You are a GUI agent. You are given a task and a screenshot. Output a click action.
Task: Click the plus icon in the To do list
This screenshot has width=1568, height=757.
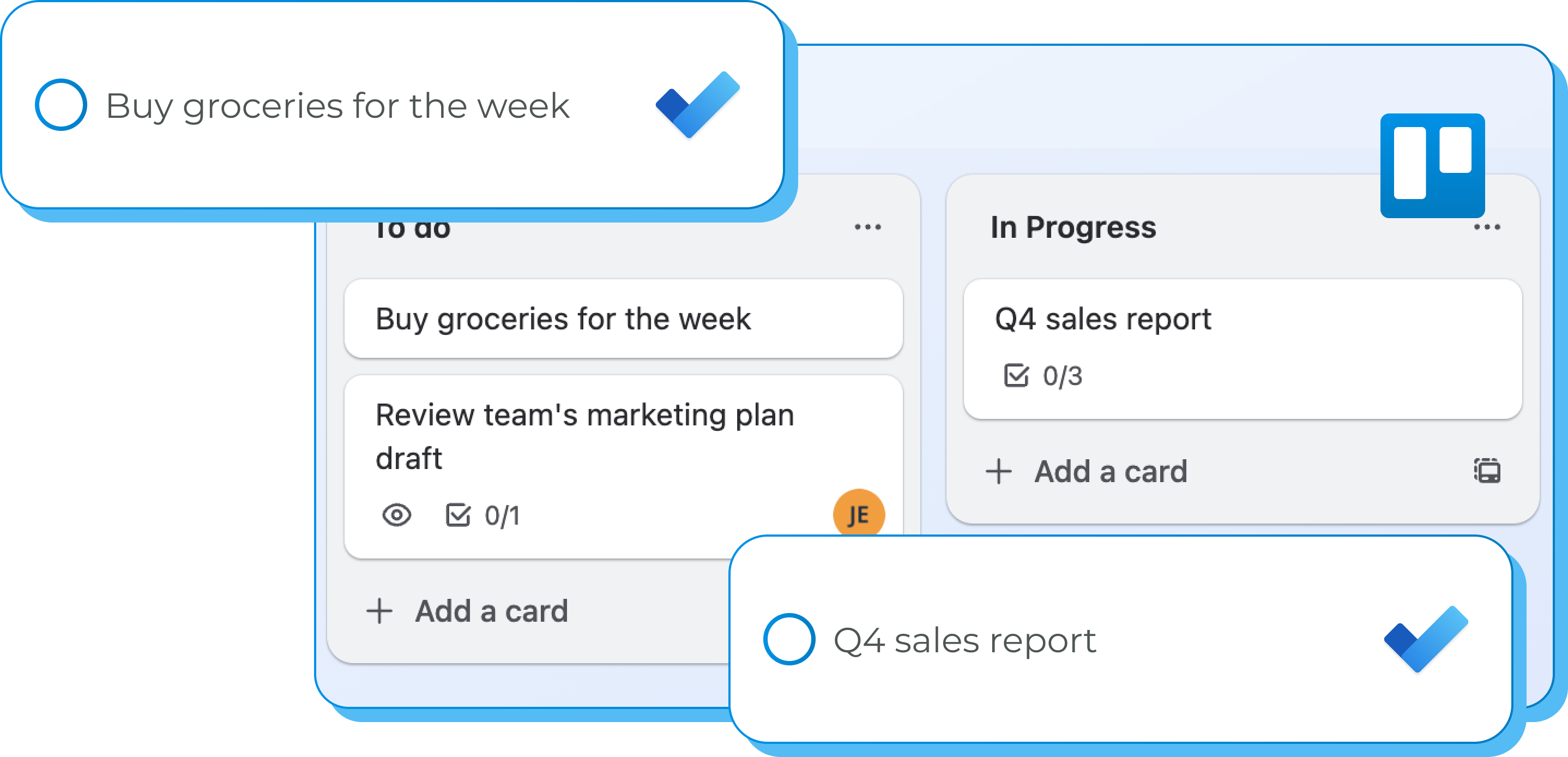[x=380, y=611]
